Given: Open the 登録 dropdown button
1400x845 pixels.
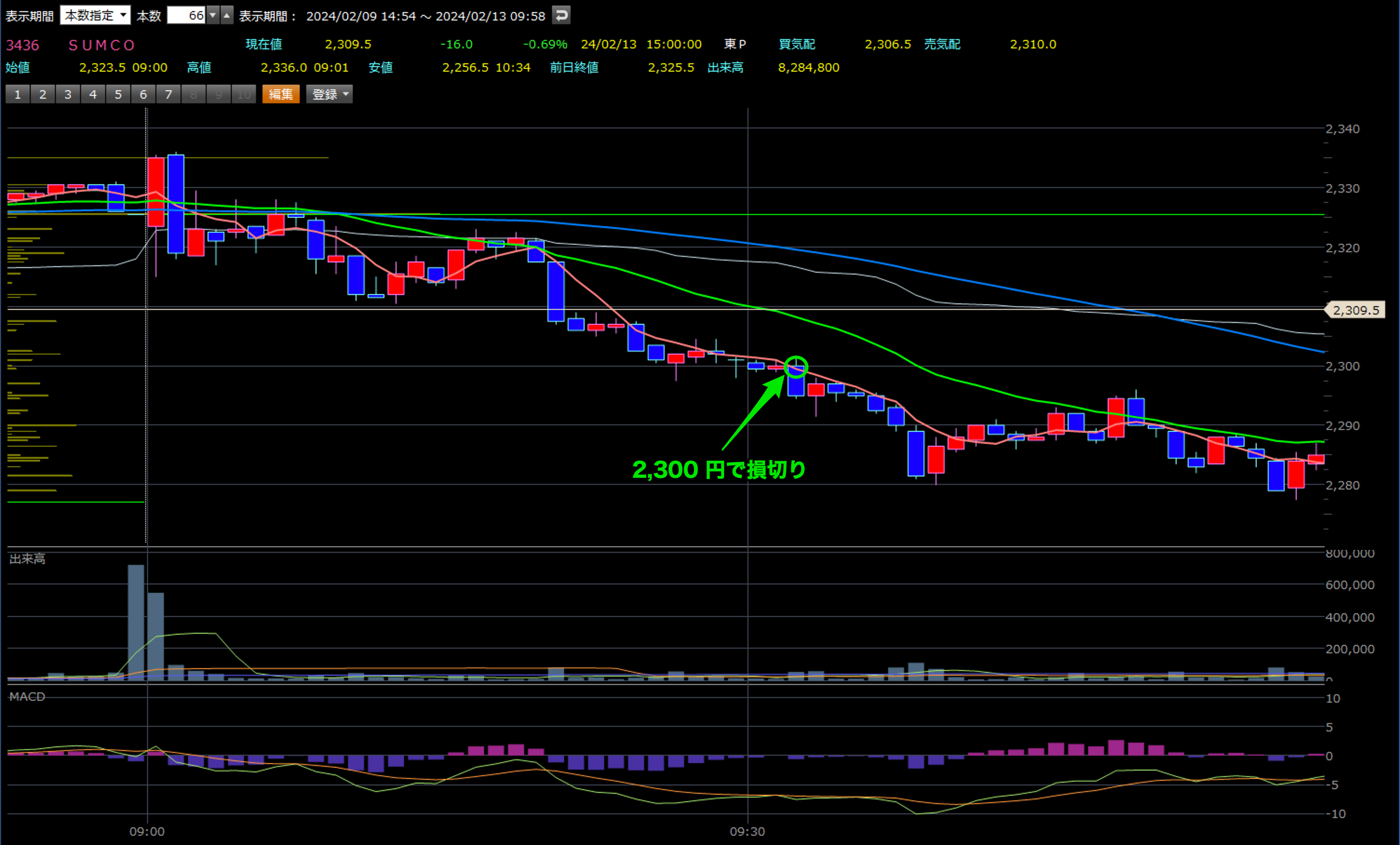Looking at the screenshot, I should tap(330, 94).
